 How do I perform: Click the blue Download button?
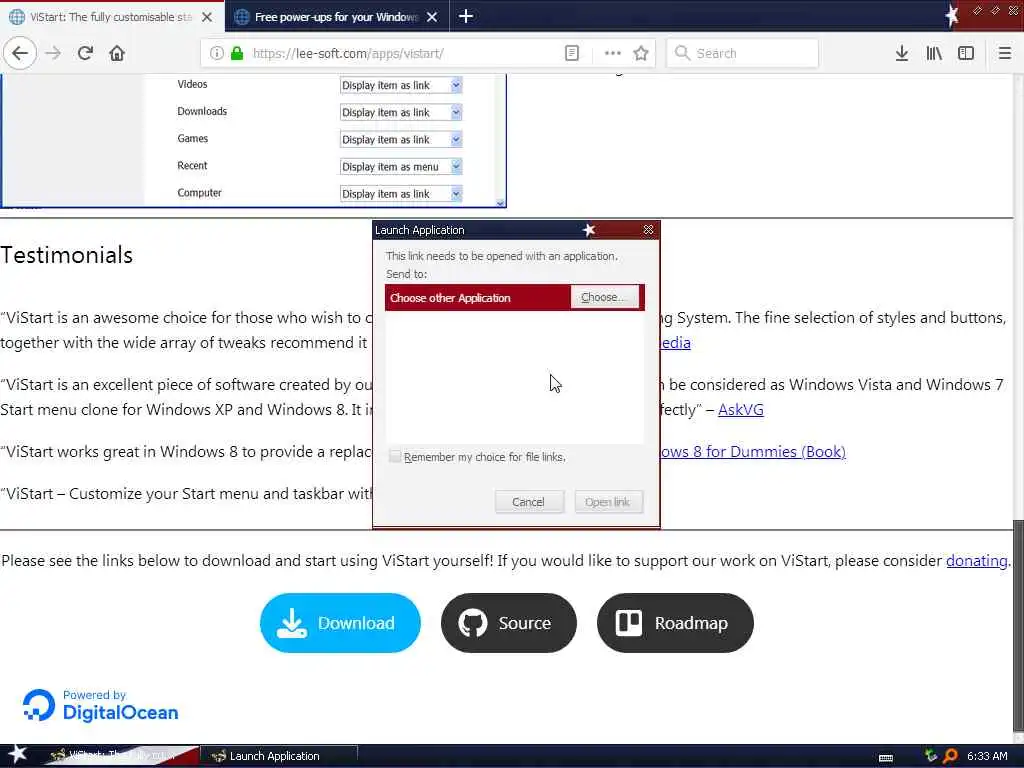[340, 622]
